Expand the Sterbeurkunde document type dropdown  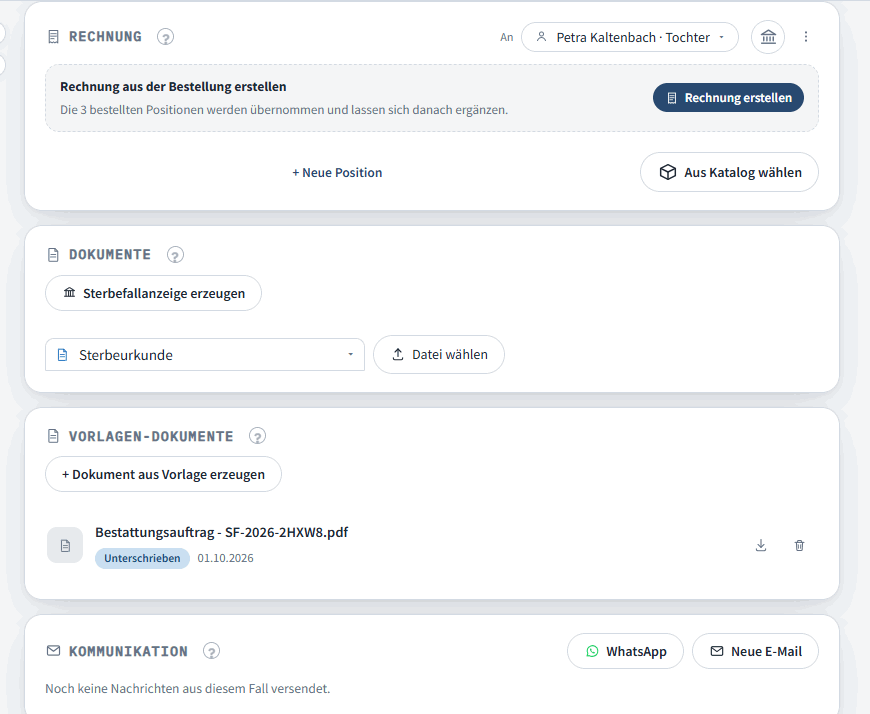205,355
